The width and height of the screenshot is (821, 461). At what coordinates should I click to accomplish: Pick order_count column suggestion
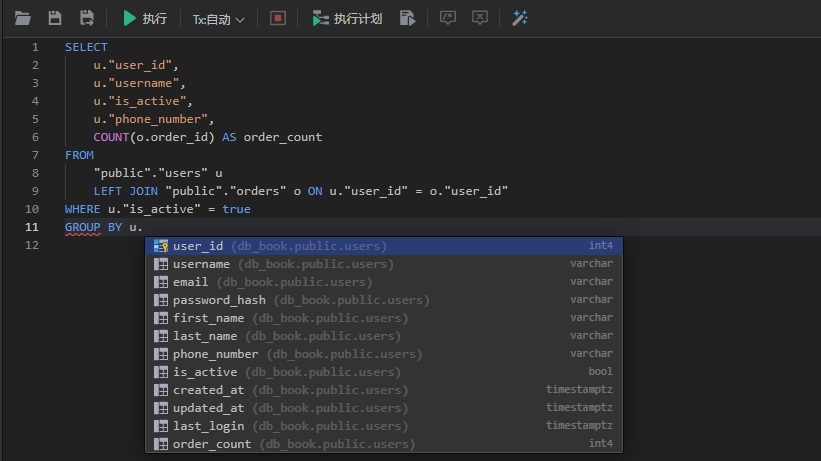[384, 444]
